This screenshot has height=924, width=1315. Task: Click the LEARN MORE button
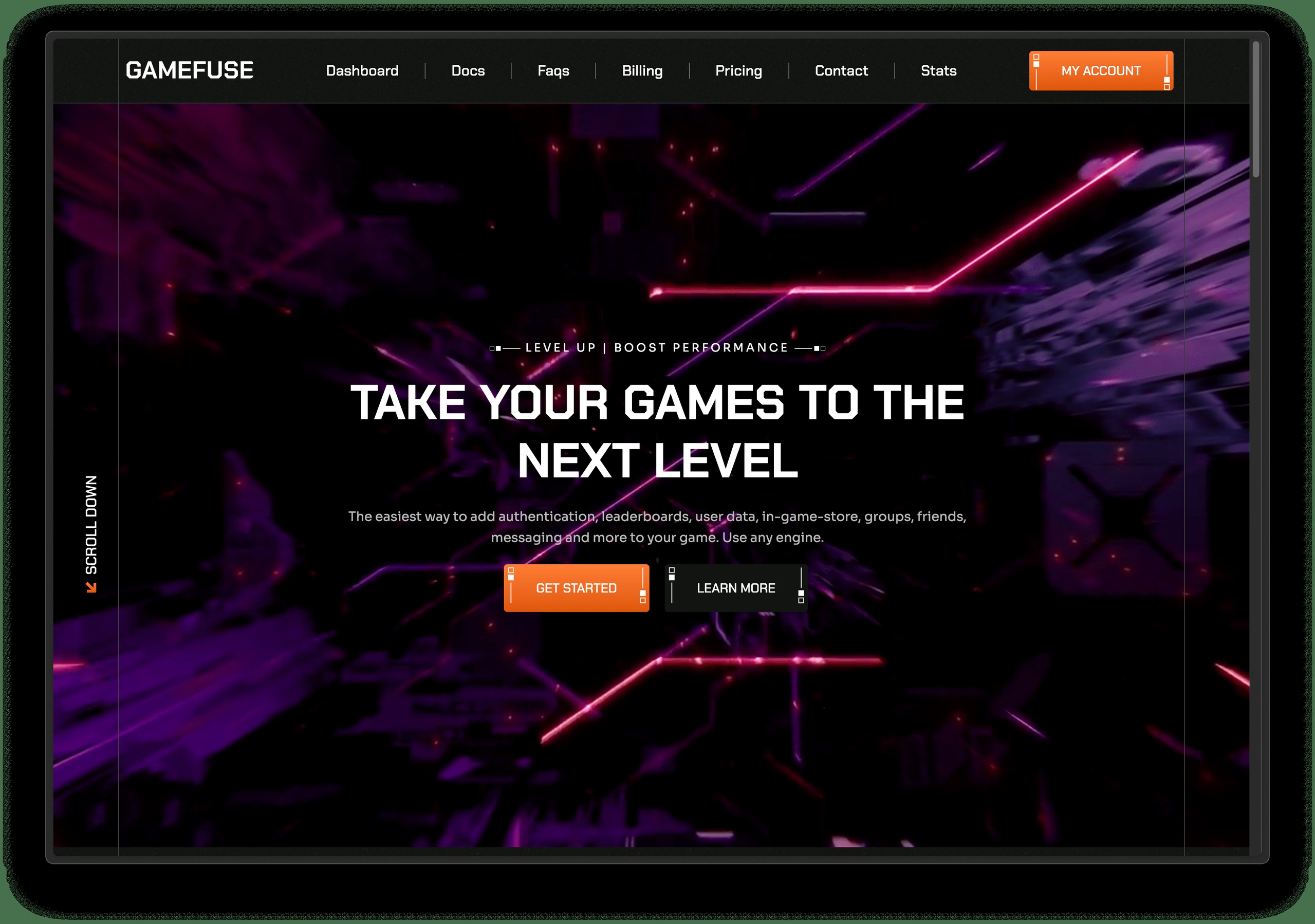(736, 588)
